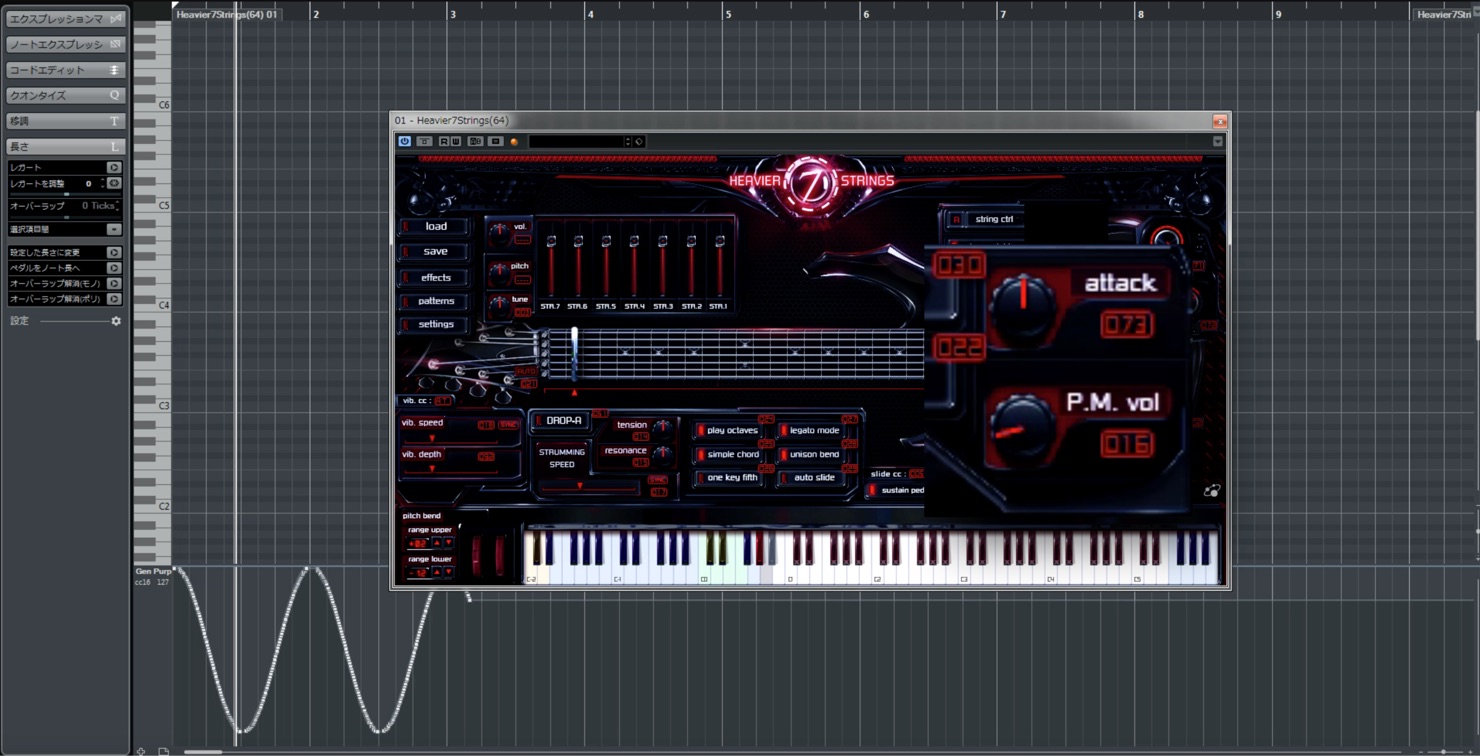Toggle vib. speed SYNC button
Screen dimensions: 1480x756
pos(509,425)
